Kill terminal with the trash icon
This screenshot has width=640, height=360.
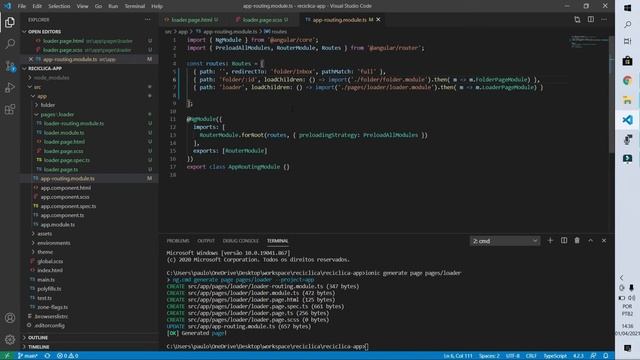(577, 241)
